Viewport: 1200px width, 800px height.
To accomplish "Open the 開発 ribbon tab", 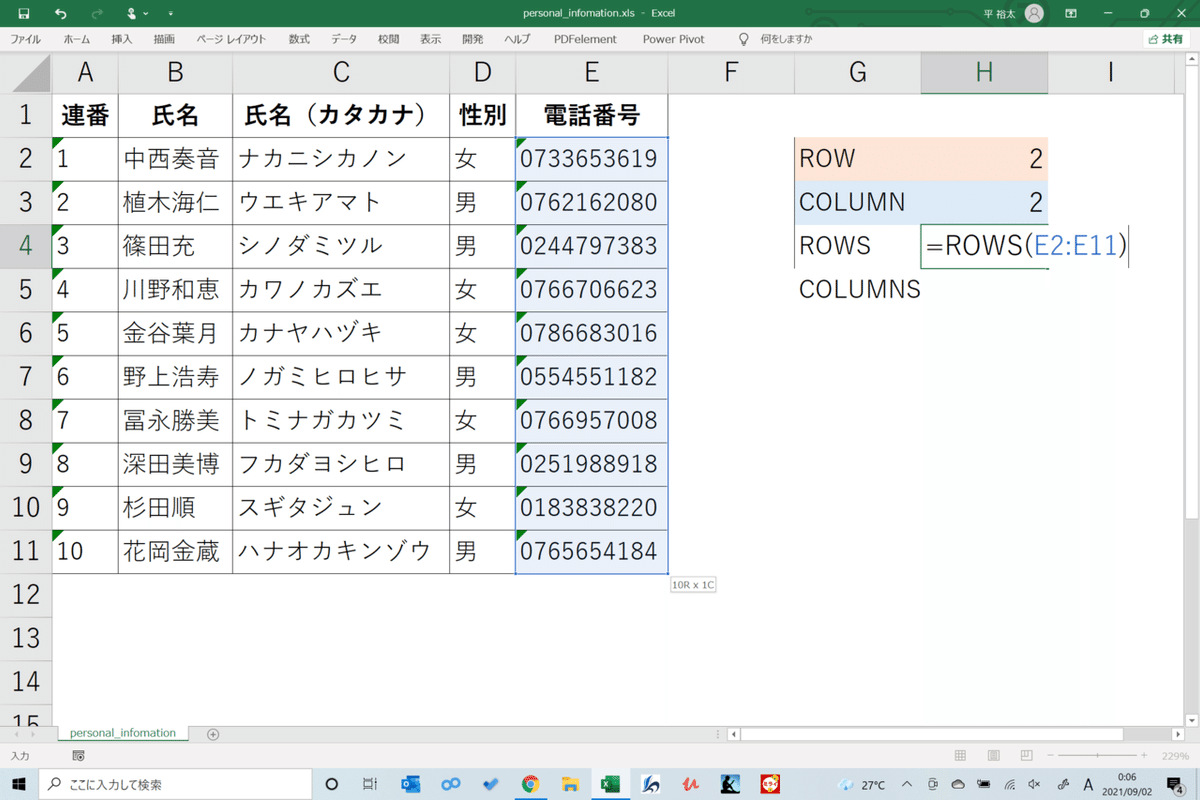I will [473, 39].
